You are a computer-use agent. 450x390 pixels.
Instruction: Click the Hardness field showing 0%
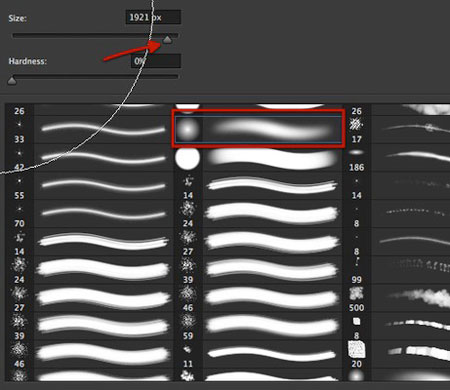[156, 61]
